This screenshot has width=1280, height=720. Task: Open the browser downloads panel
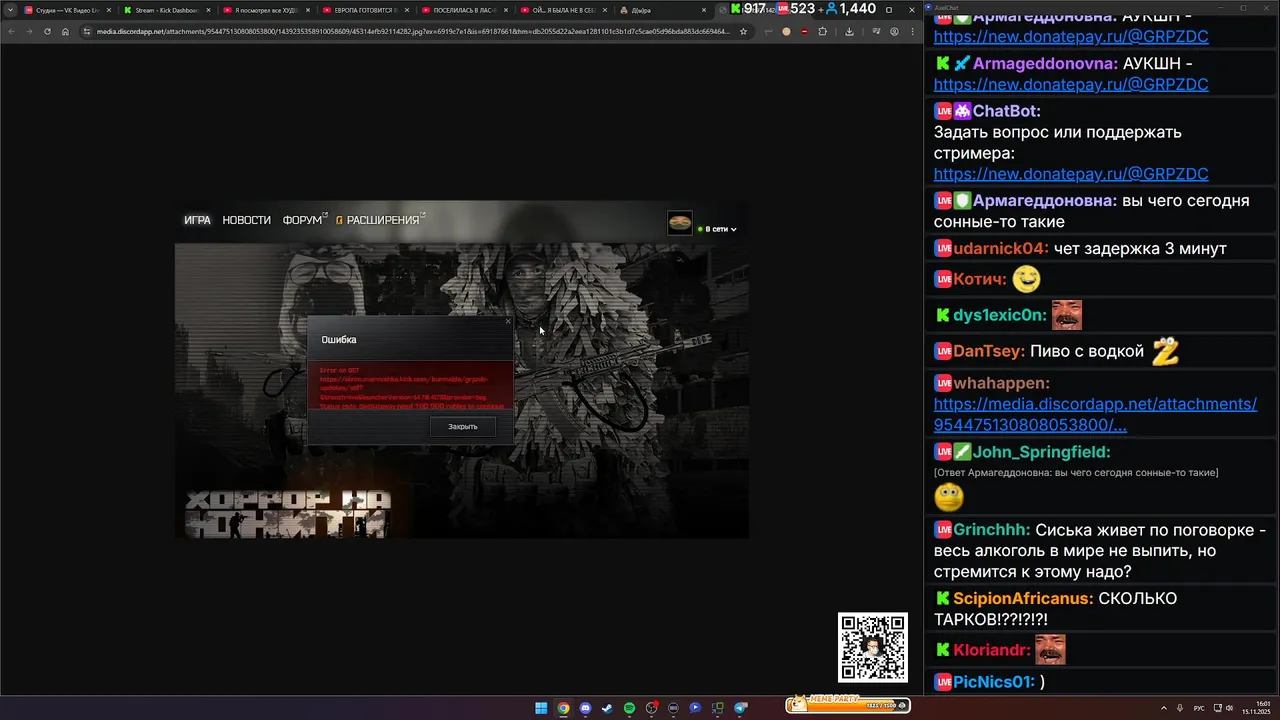click(849, 31)
